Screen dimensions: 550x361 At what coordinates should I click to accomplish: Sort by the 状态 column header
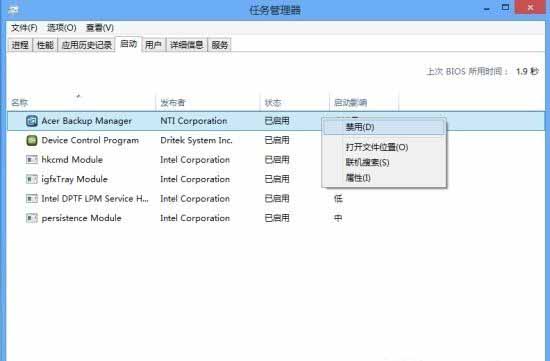point(295,102)
